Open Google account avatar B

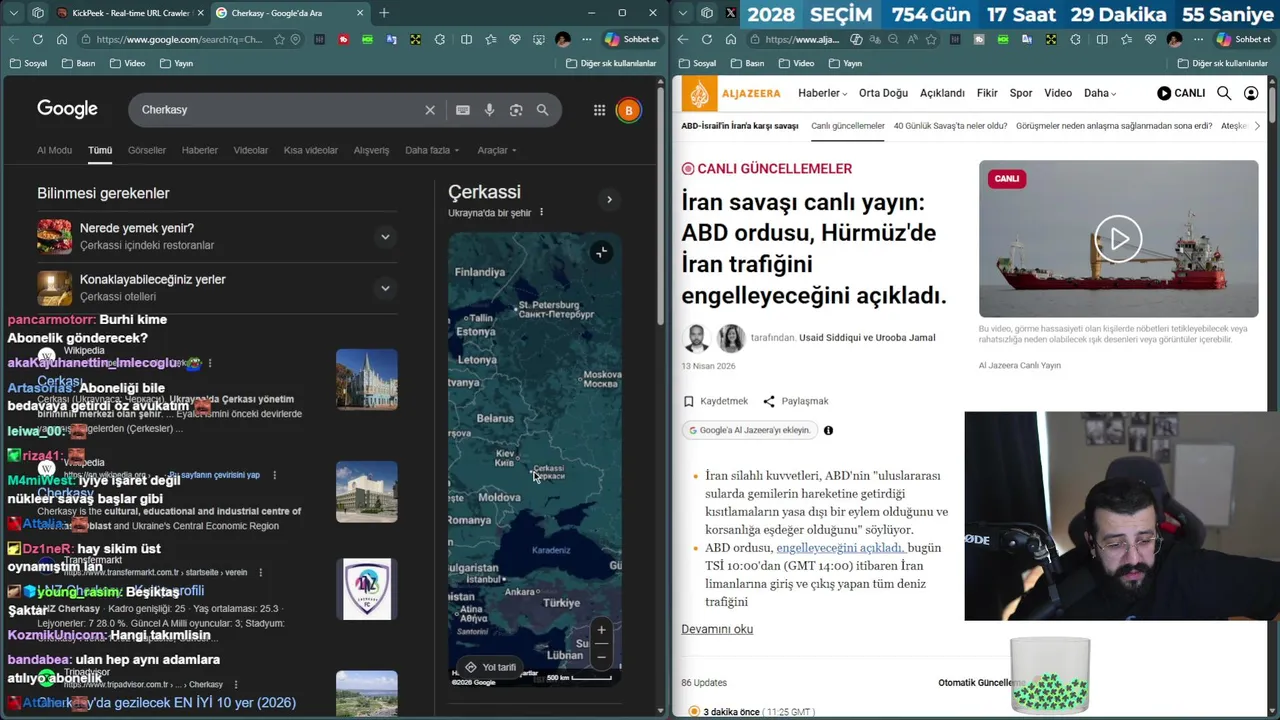[x=628, y=110]
